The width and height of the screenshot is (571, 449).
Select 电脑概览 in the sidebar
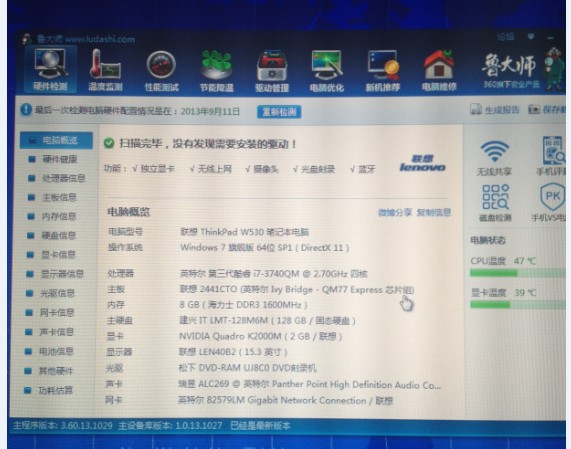56,140
